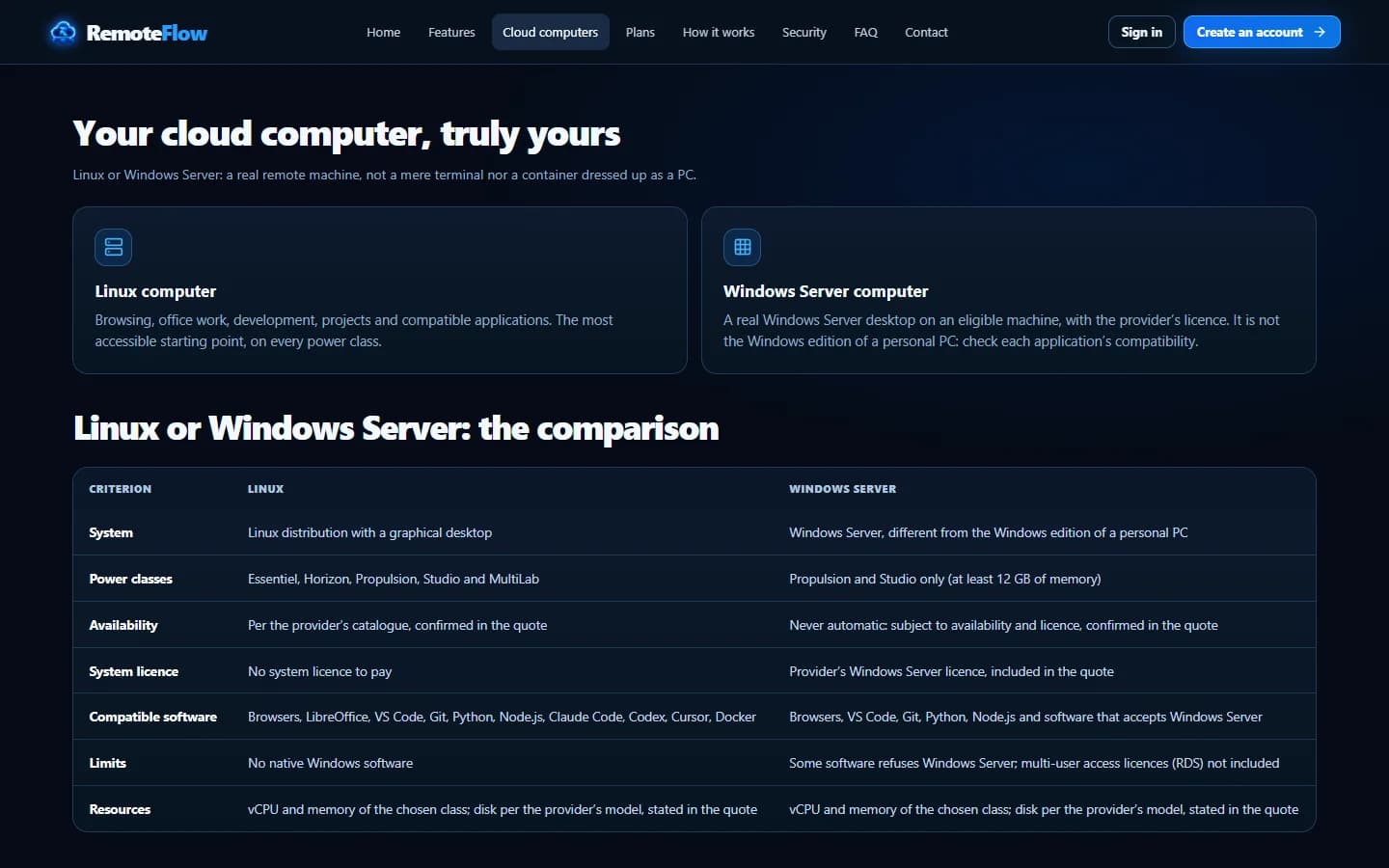Click the 'Your cloud computer, truly yours' heading
The width and height of the screenshot is (1389, 868).
pos(346,134)
